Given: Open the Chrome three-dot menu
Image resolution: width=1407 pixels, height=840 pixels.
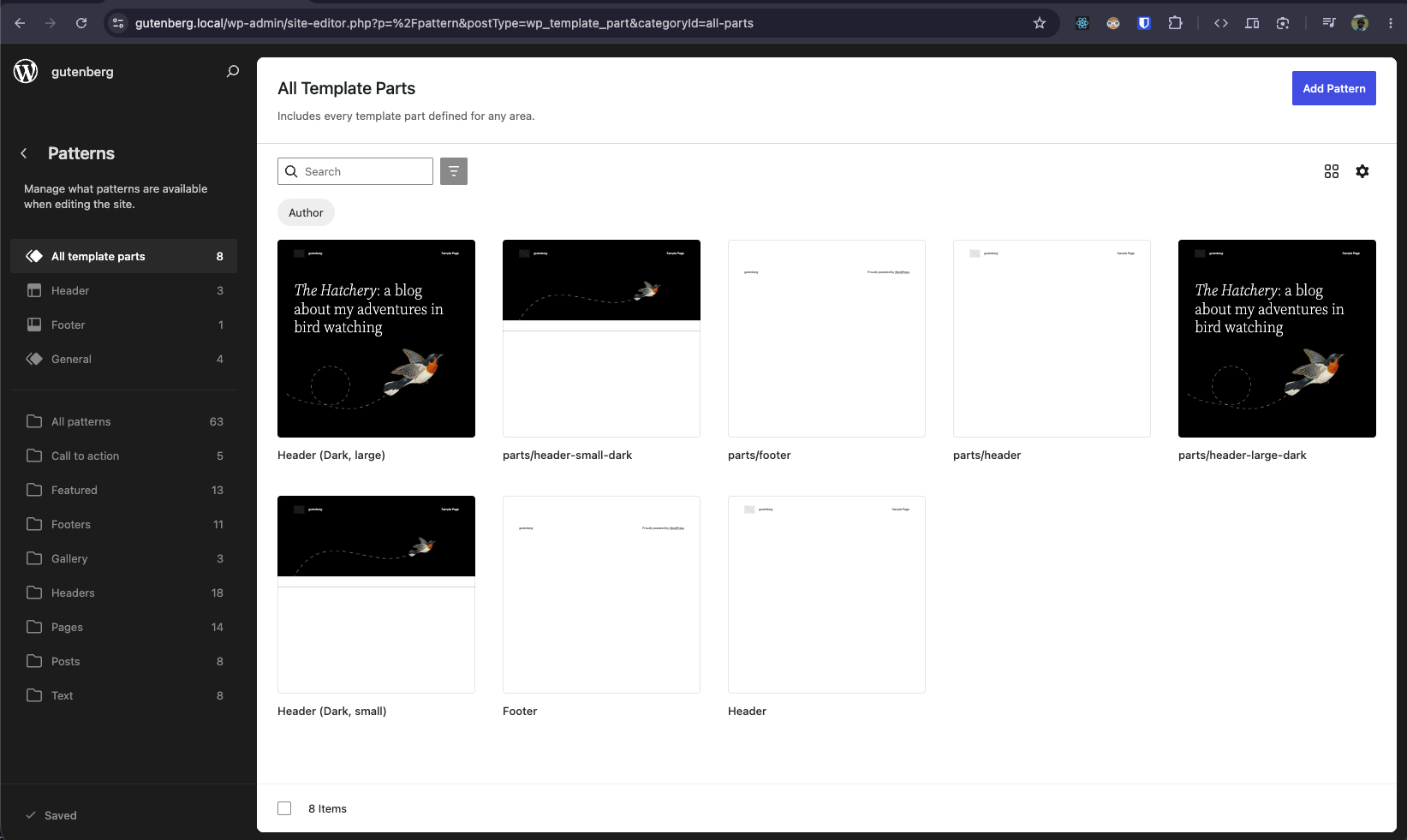Looking at the screenshot, I should (1391, 23).
